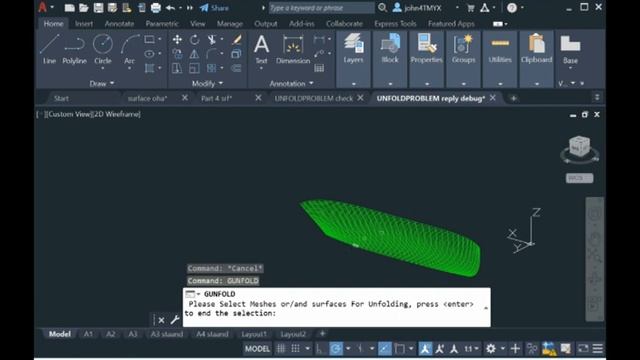Viewport: 640px width, 360px height.
Task: Click the Insert Table icon
Action: (319, 68)
